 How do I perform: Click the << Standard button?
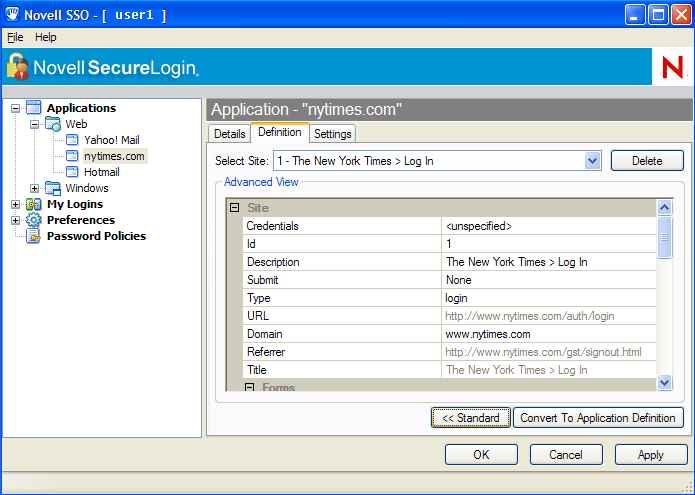point(471,418)
